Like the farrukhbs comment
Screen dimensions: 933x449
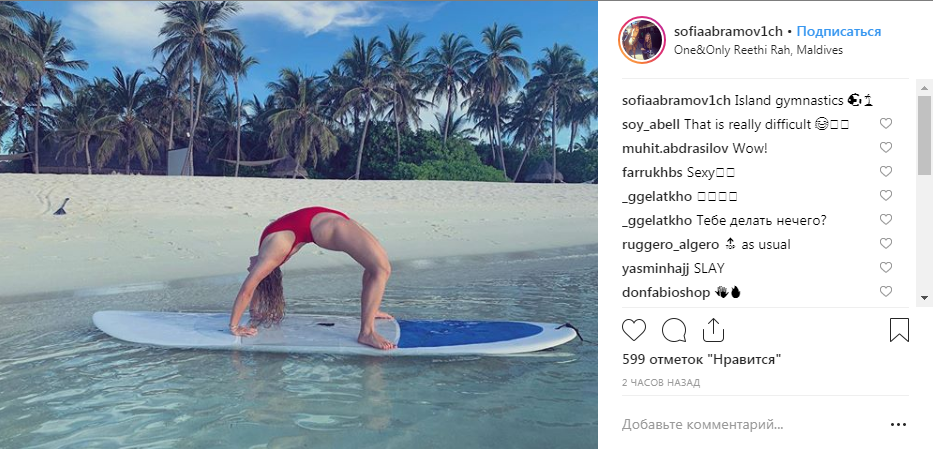click(885, 172)
